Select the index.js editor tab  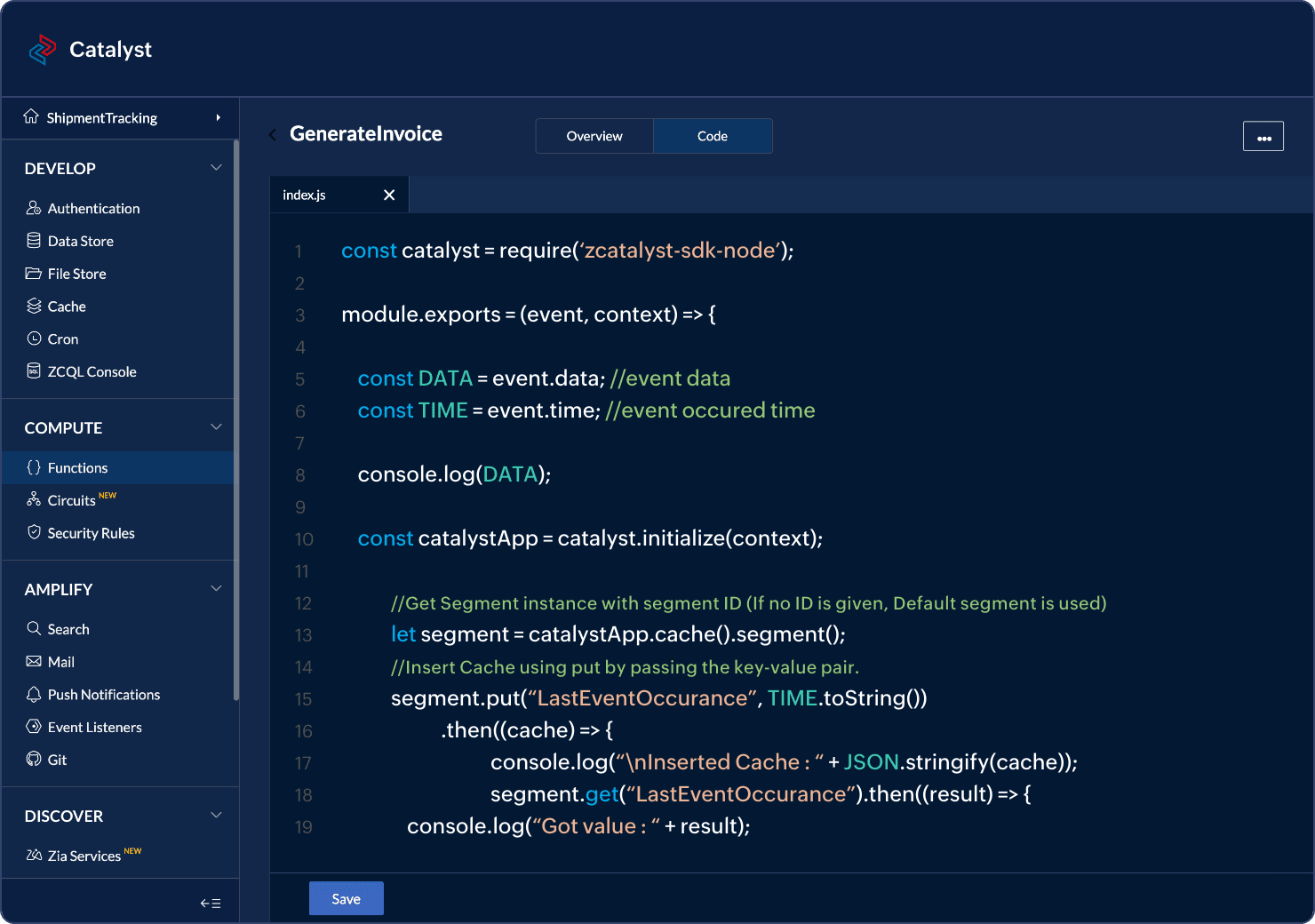coord(339,195)
